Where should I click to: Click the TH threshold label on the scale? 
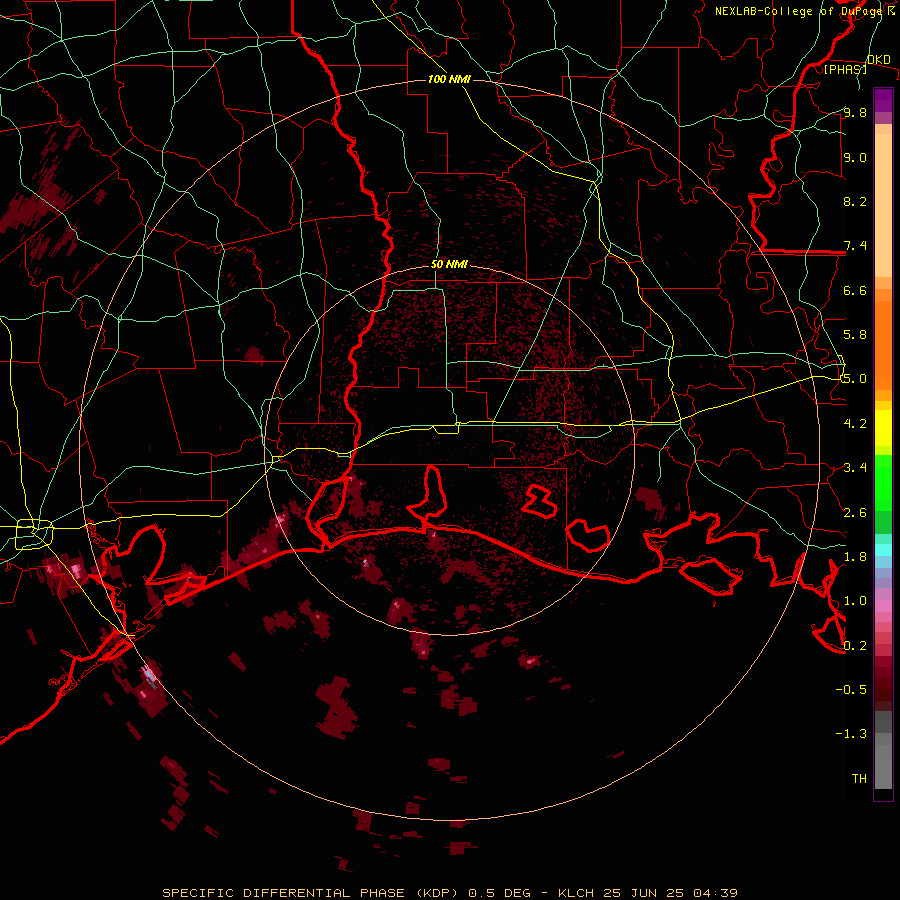pyautogui.click(x=859, y=779)
